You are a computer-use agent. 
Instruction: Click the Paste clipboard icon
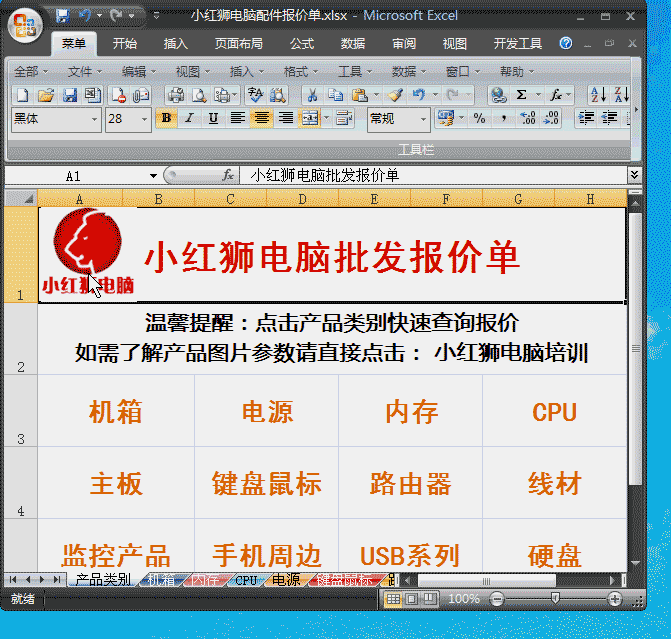pyautogui.click(x=360, y=95)
